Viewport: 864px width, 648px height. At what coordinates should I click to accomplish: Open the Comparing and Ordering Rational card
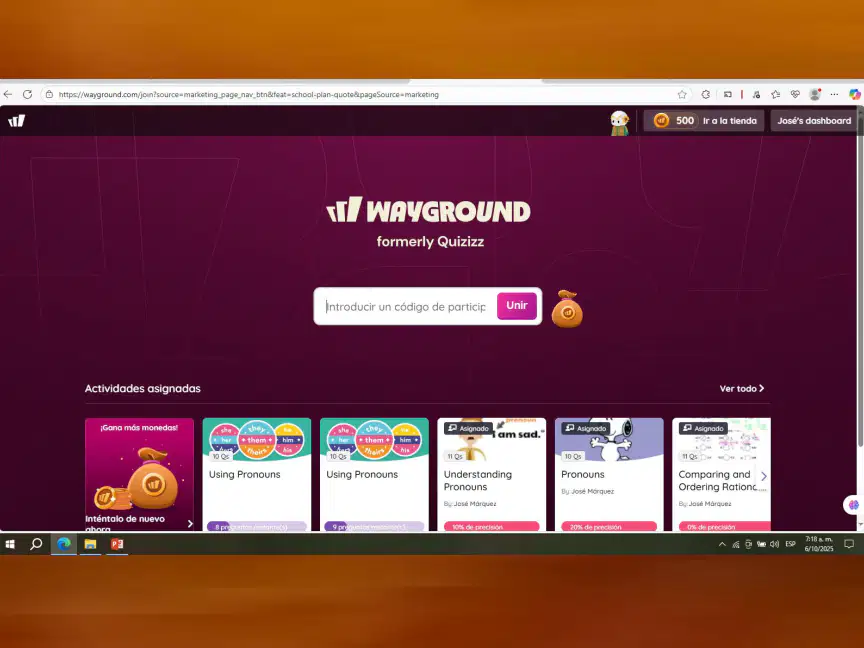pyautogui.click(x=721, y=474)
